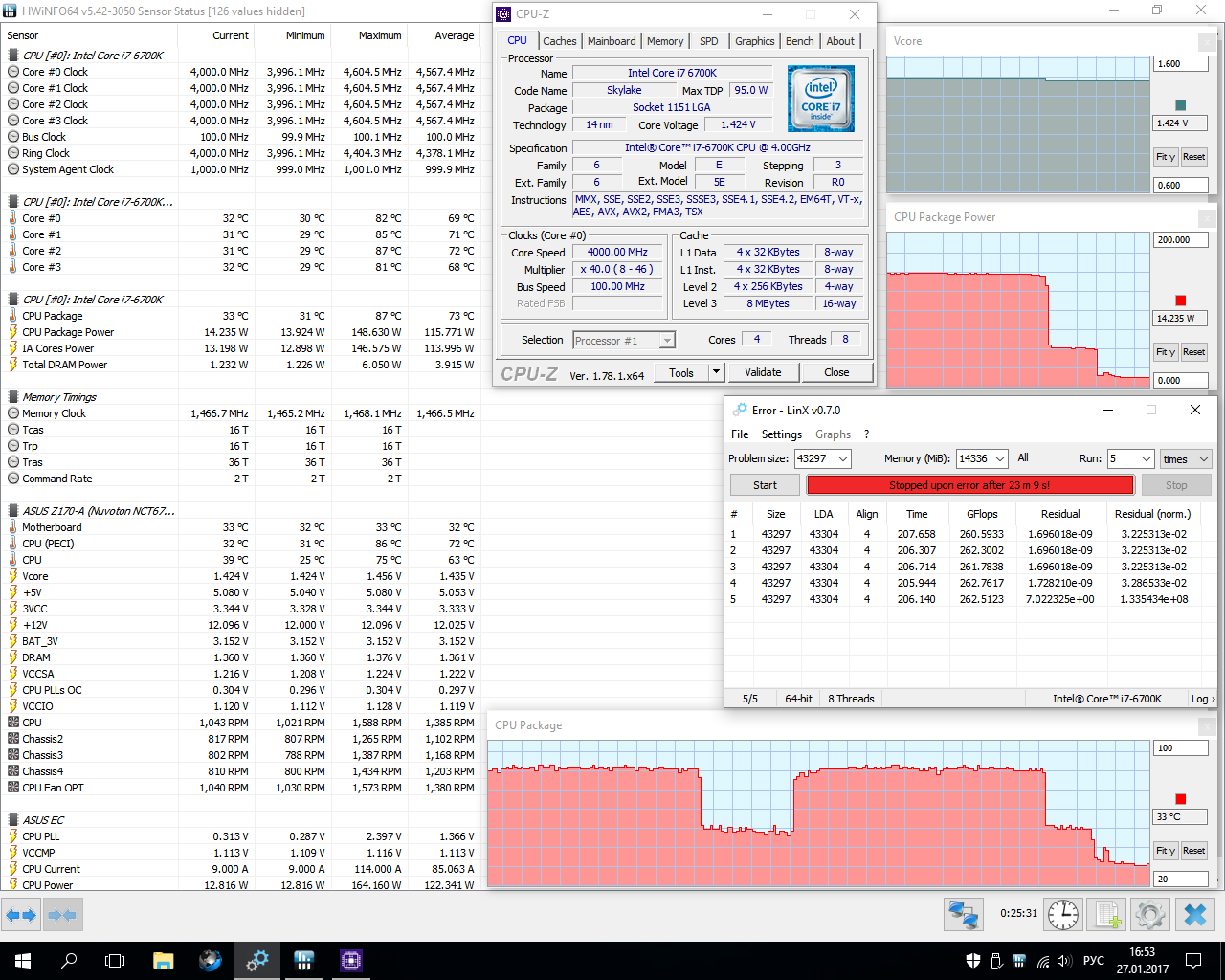Click the safely remove hardware tray icon
Viewport: 1225px width, 980px height.
(x=996, y=961)
